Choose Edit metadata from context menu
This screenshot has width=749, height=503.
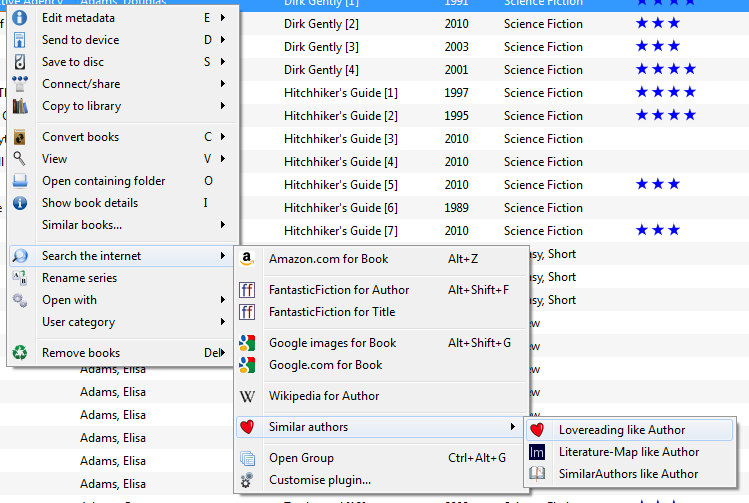(123, 18)
